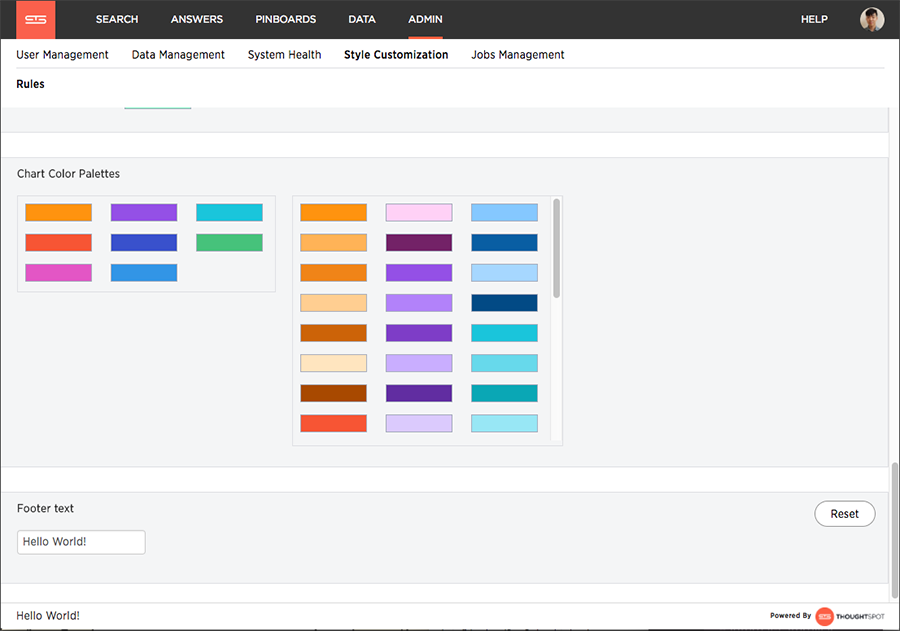Open the PINBOARDS page

(x=286, y=20)
